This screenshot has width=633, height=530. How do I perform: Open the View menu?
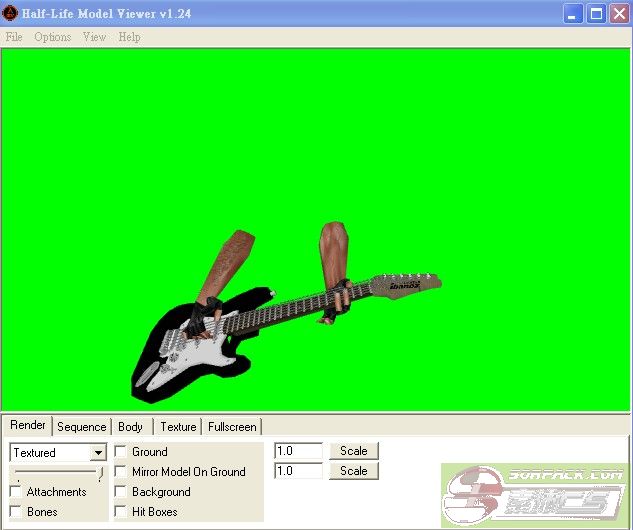point(94,37)
